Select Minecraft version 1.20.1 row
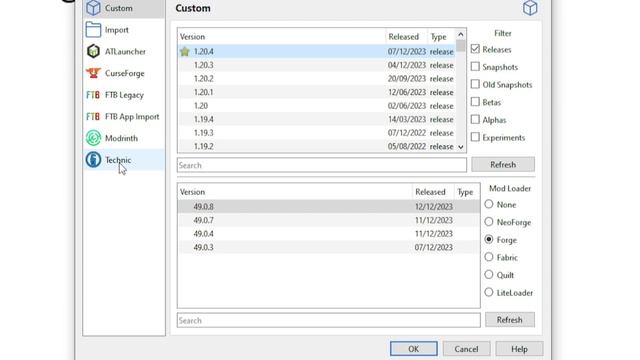The image size is (640, 360). click(317, 92)
